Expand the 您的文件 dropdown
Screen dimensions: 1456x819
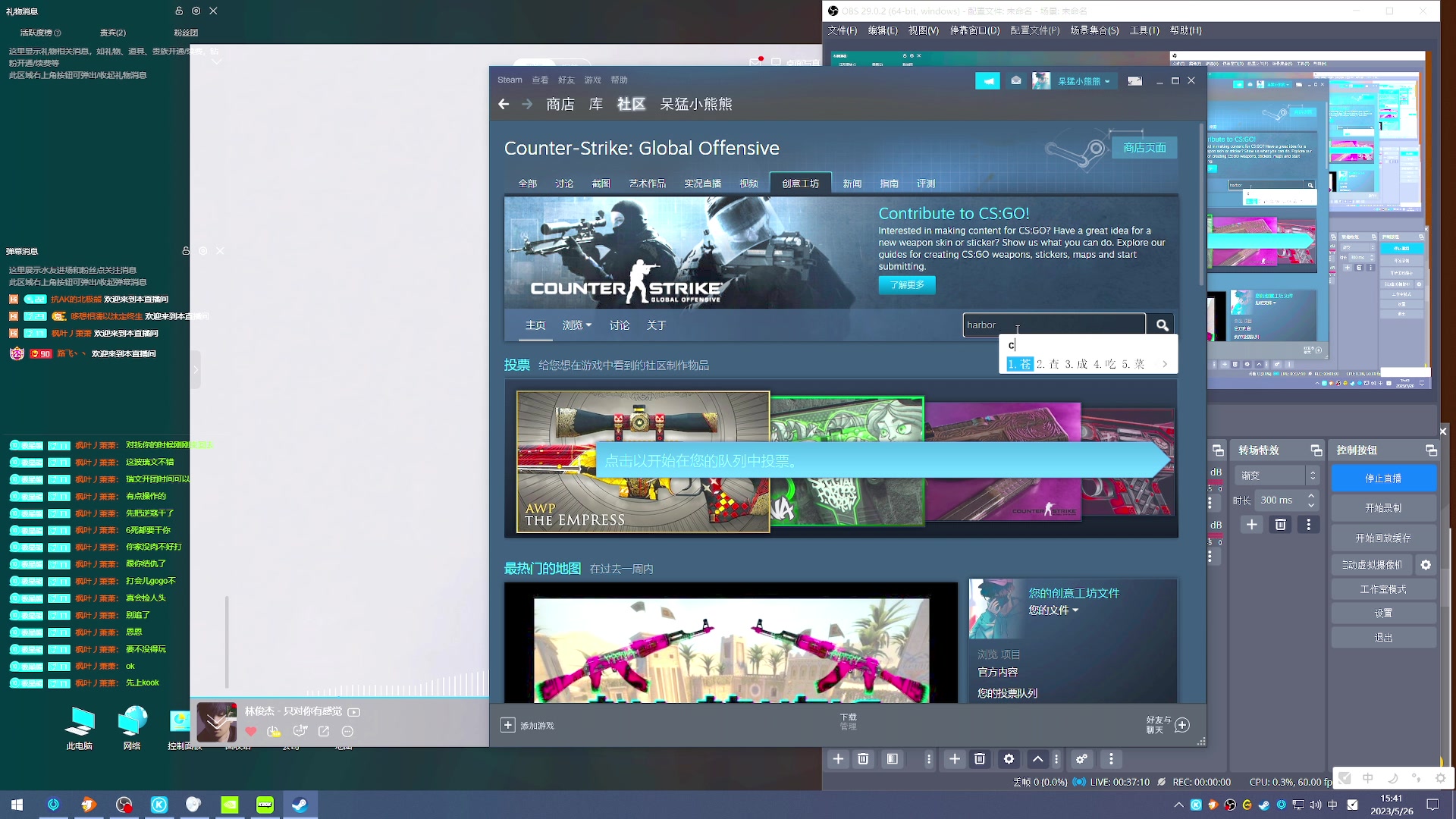pos(1053,610)
